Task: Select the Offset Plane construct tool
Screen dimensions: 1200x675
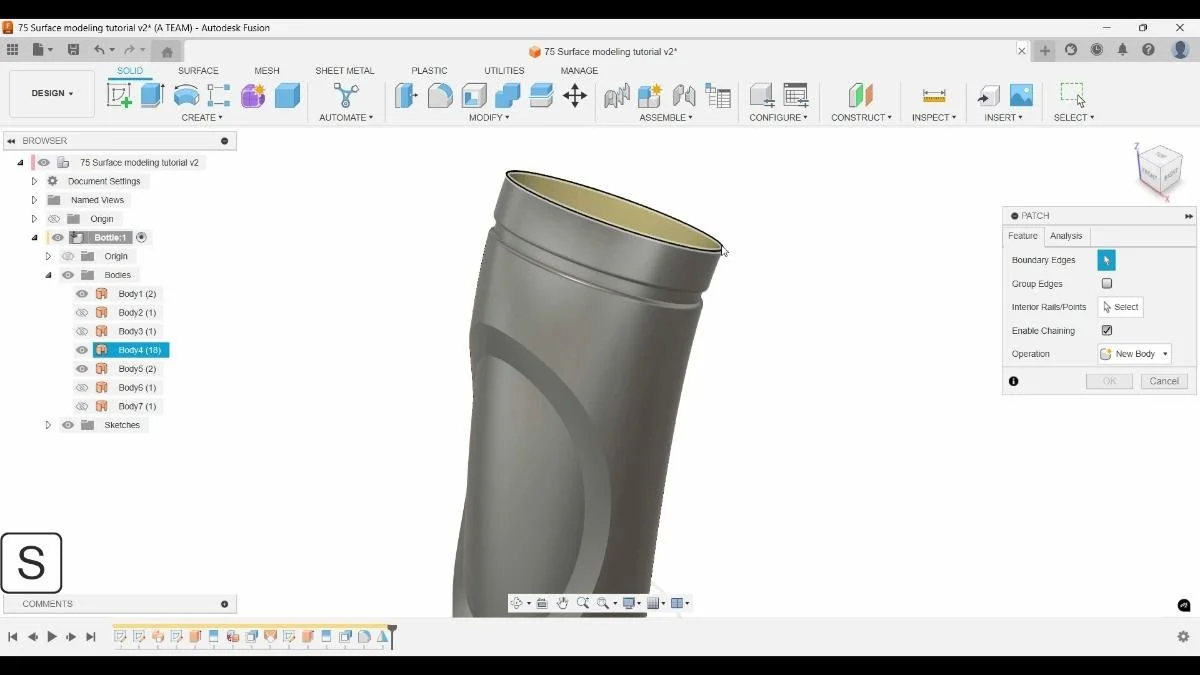Action: pos(861,95)
